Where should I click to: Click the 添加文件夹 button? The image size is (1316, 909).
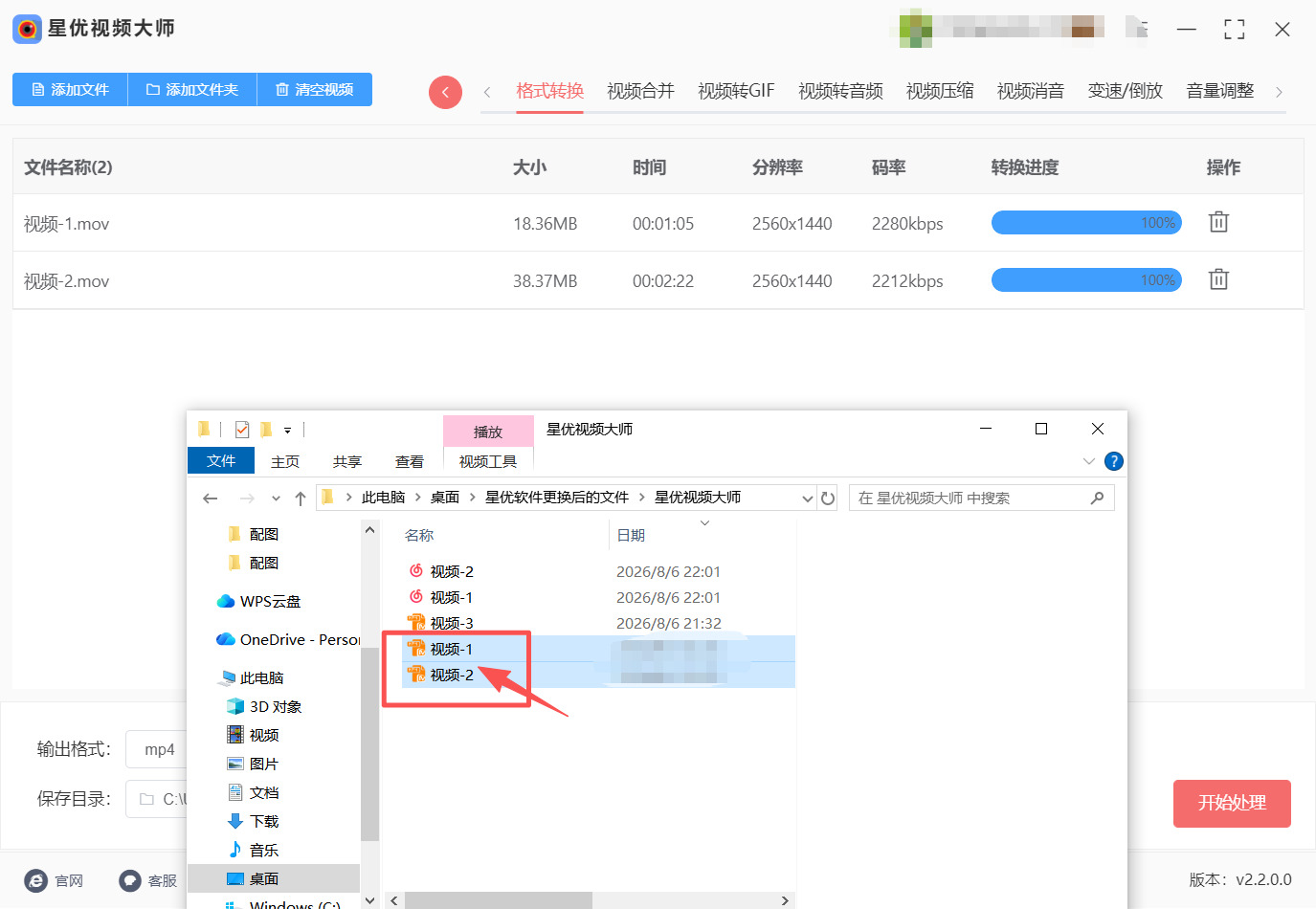[x=192, y=89]
